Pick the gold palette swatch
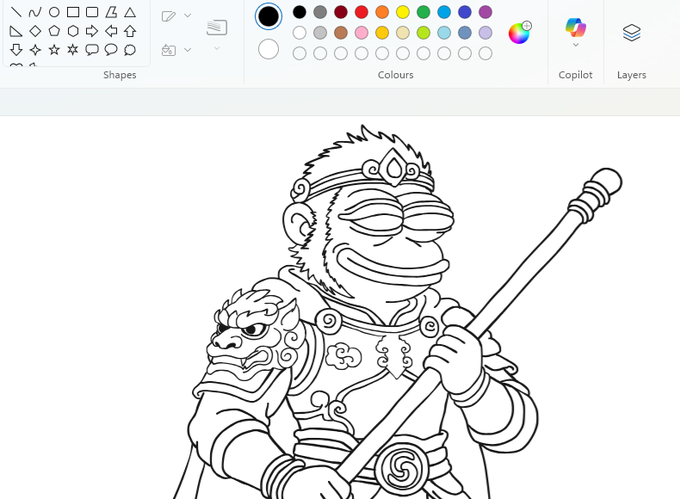This screenshot has height=499, width=680. tap(382, 33)
